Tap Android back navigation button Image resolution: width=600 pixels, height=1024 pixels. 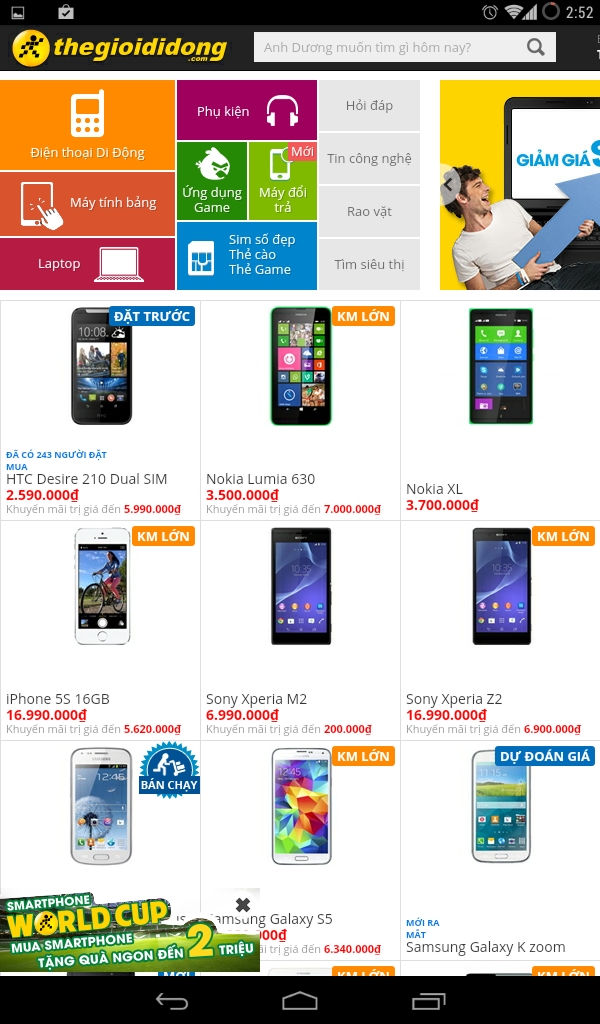[172, 1001]
